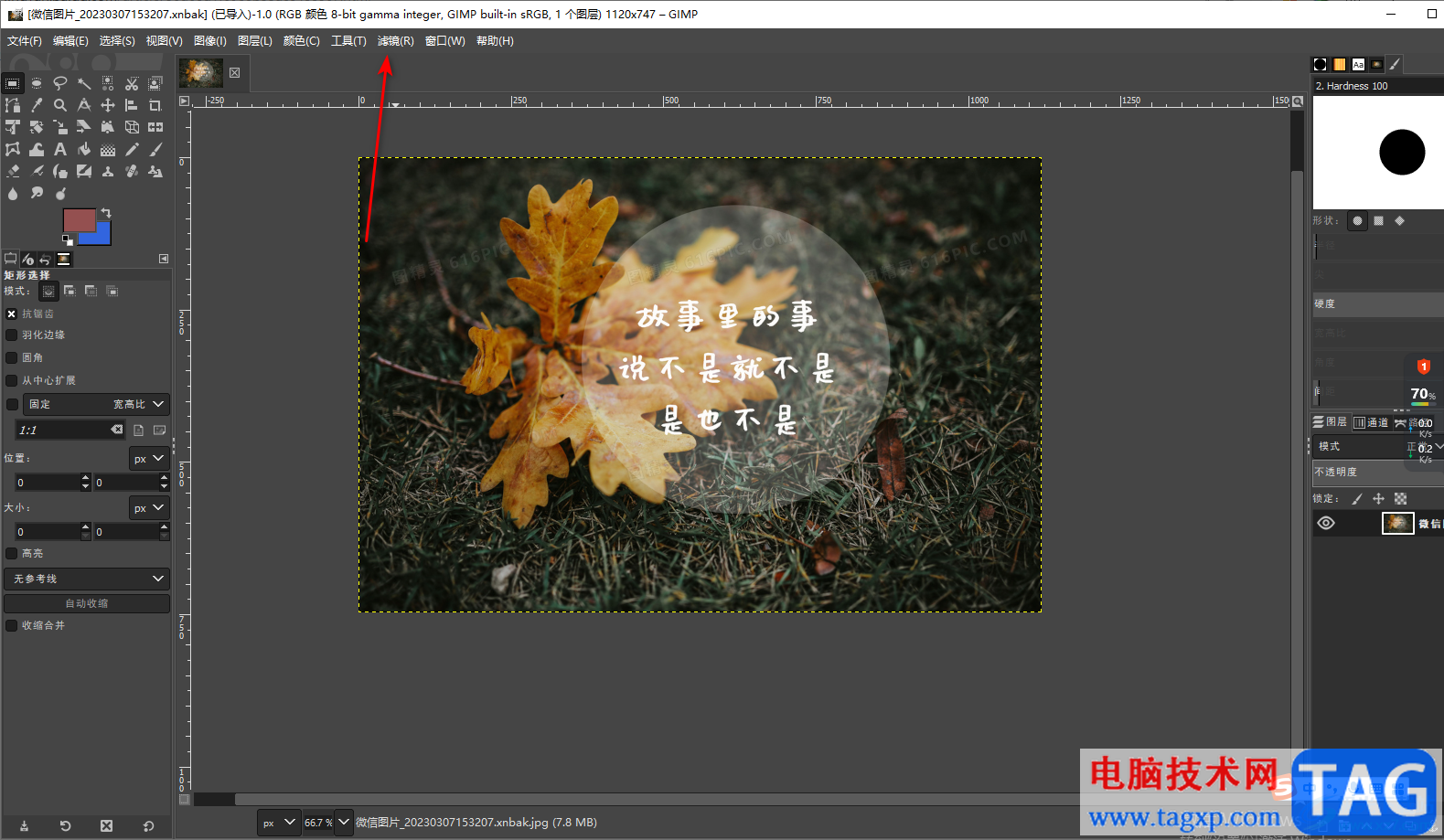This screenshot has width=1444, height=840.
Task: Open the tool options panel configuration menu
Action: [164, 259]
